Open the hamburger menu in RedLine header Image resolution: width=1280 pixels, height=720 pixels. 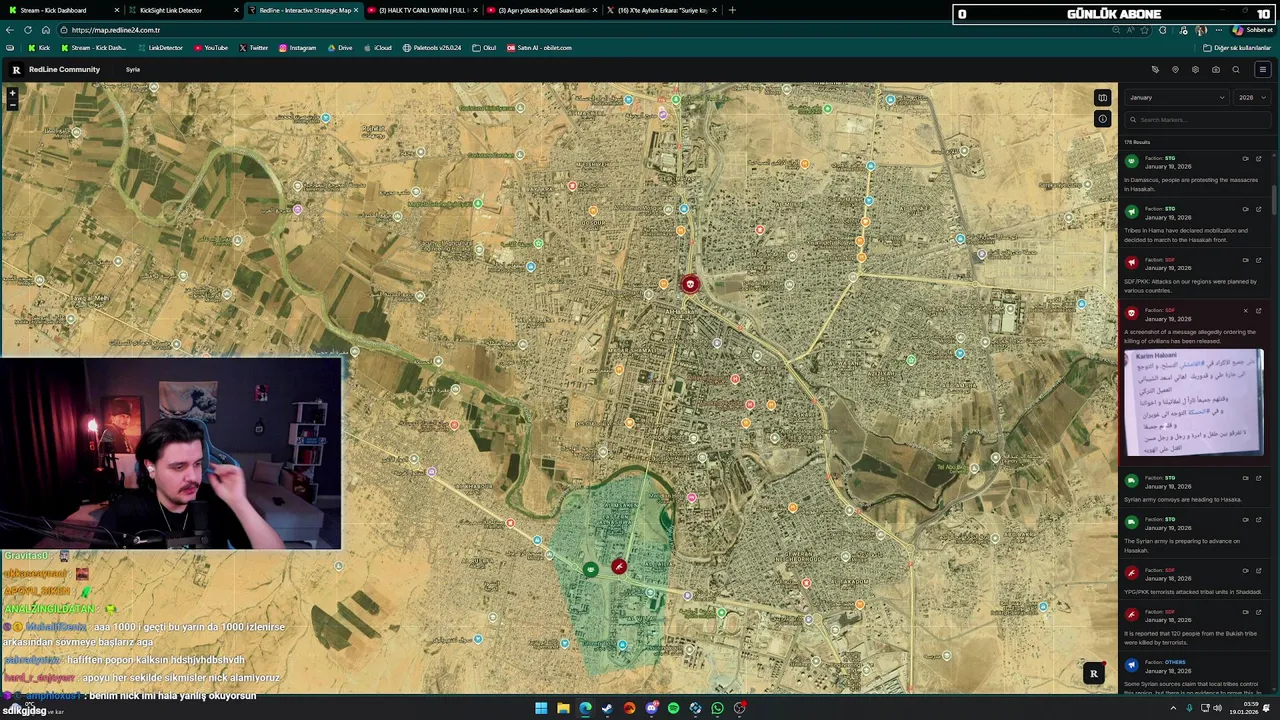tap(1262, 70)
